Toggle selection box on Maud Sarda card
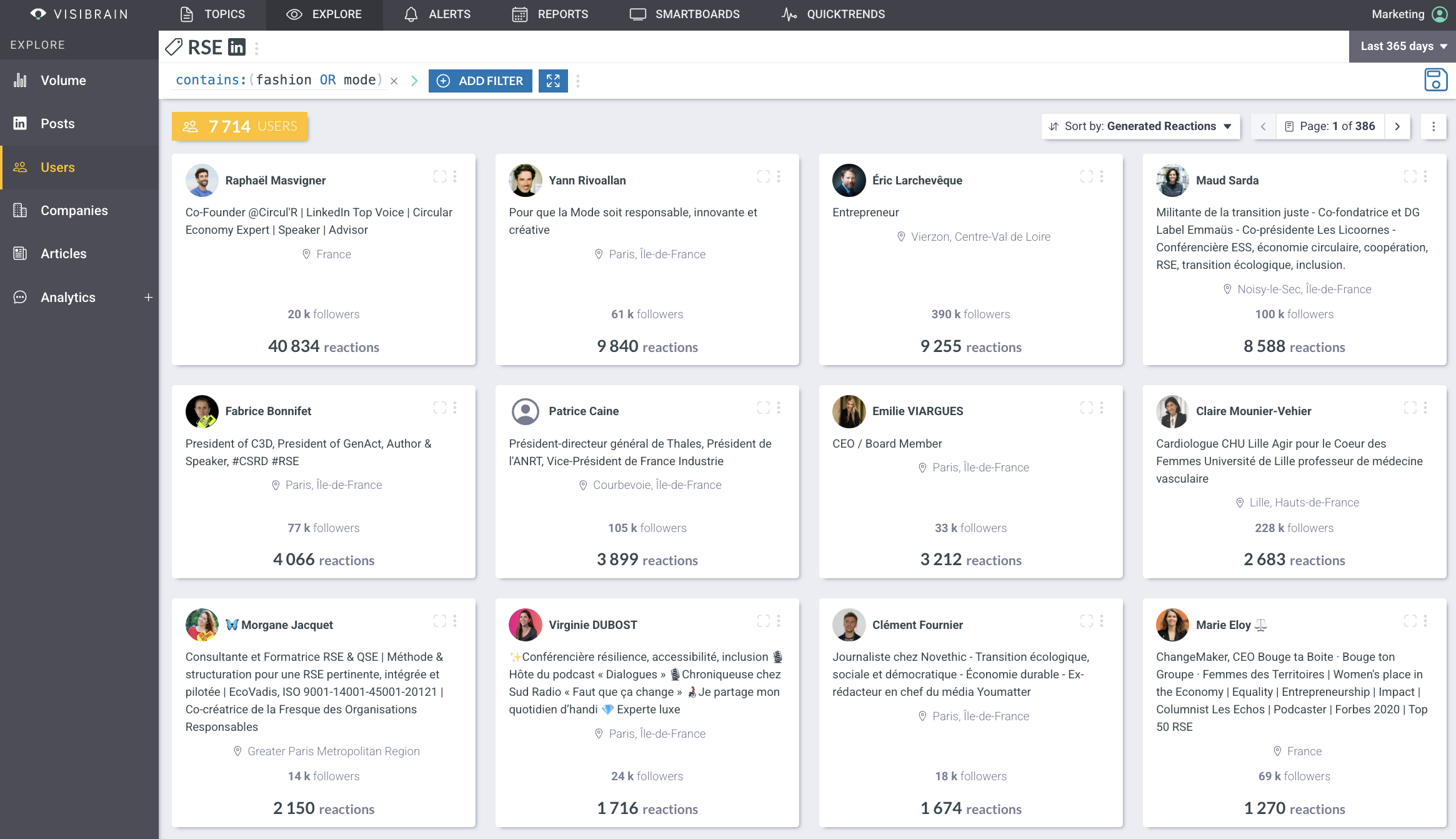This screenshot has width=1456, height=839. [1410, 177]
